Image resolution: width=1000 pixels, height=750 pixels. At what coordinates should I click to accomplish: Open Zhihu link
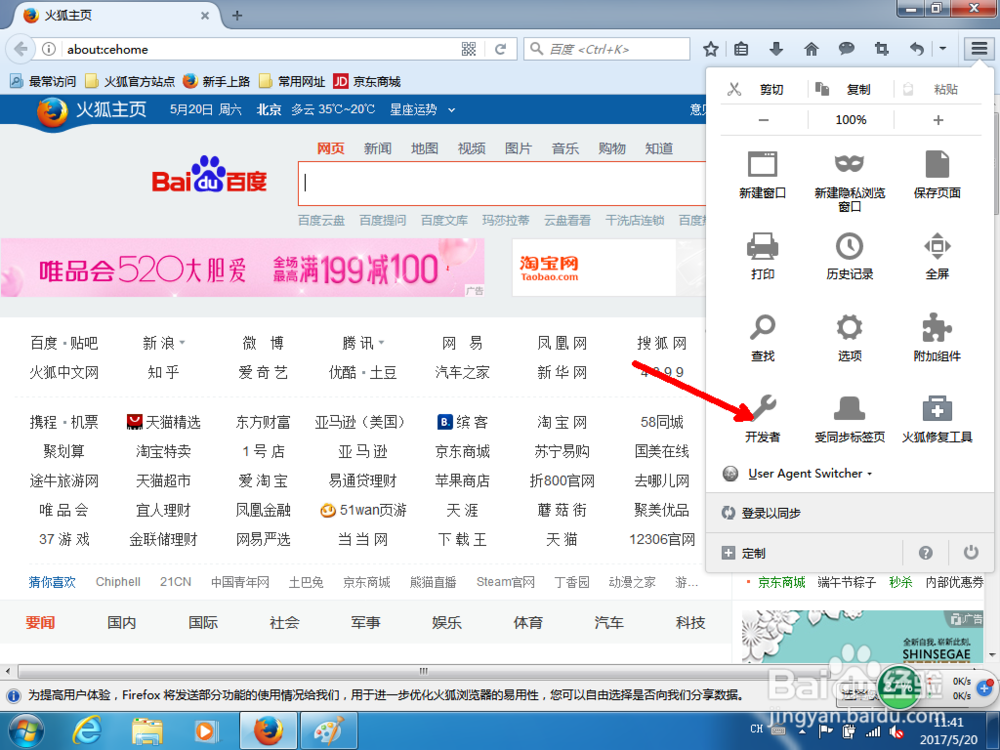[x=163, y=372]
